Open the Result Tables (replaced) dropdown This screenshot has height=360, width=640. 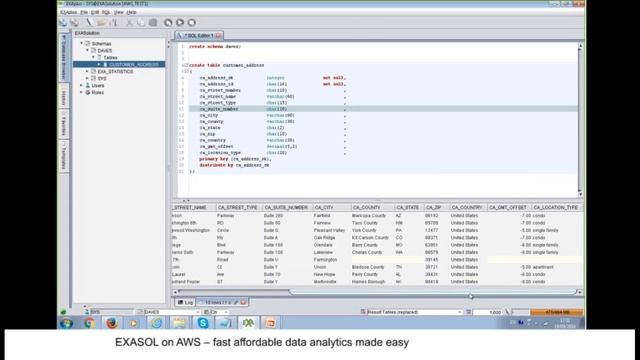click(460, 312)
